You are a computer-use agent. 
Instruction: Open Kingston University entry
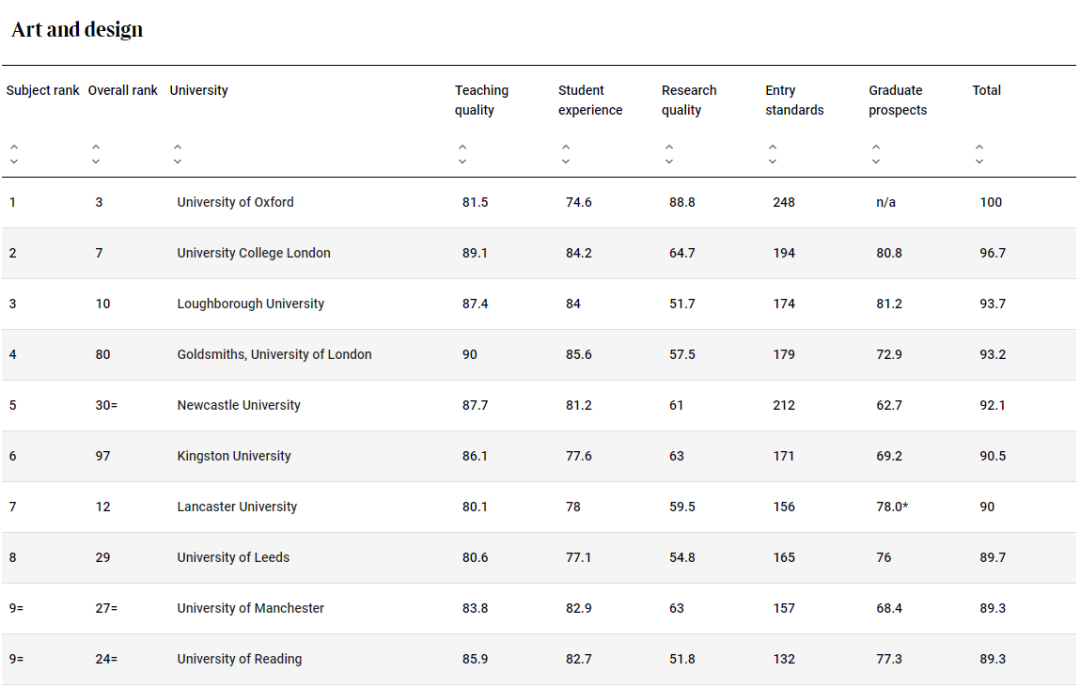click(x=234, y=456)
